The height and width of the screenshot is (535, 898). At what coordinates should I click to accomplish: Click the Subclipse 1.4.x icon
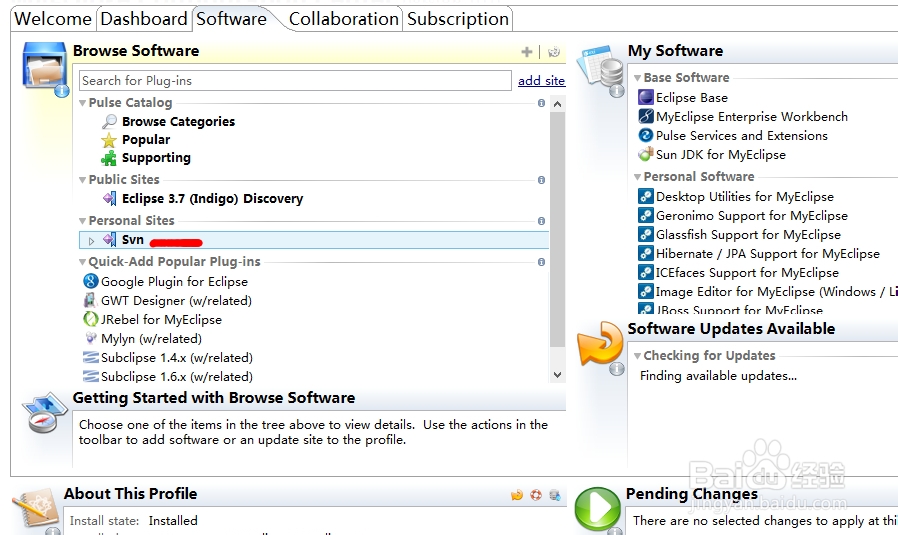point(90,357)
